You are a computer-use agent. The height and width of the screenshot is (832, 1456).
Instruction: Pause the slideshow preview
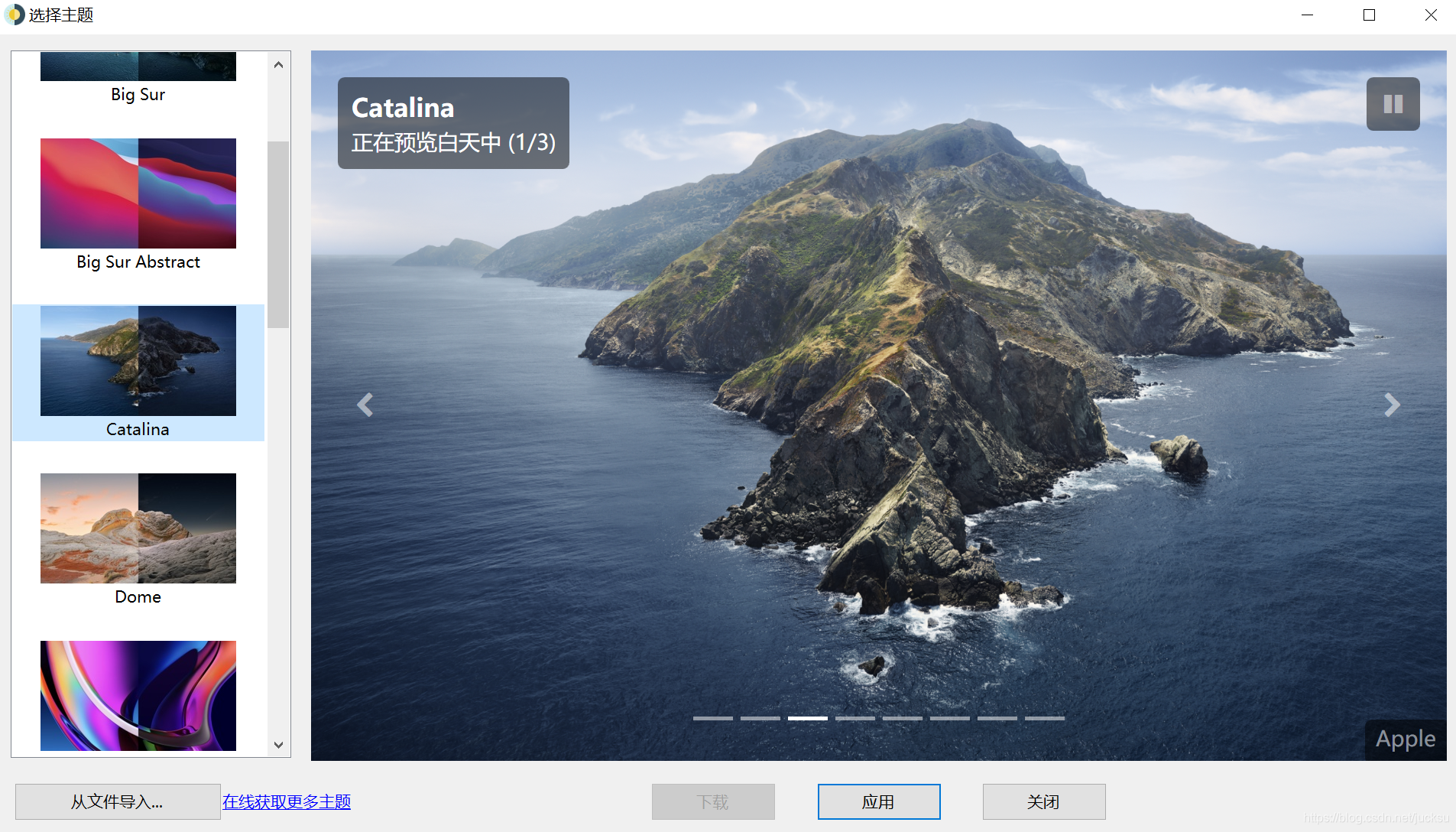[x=1393, y=104]
